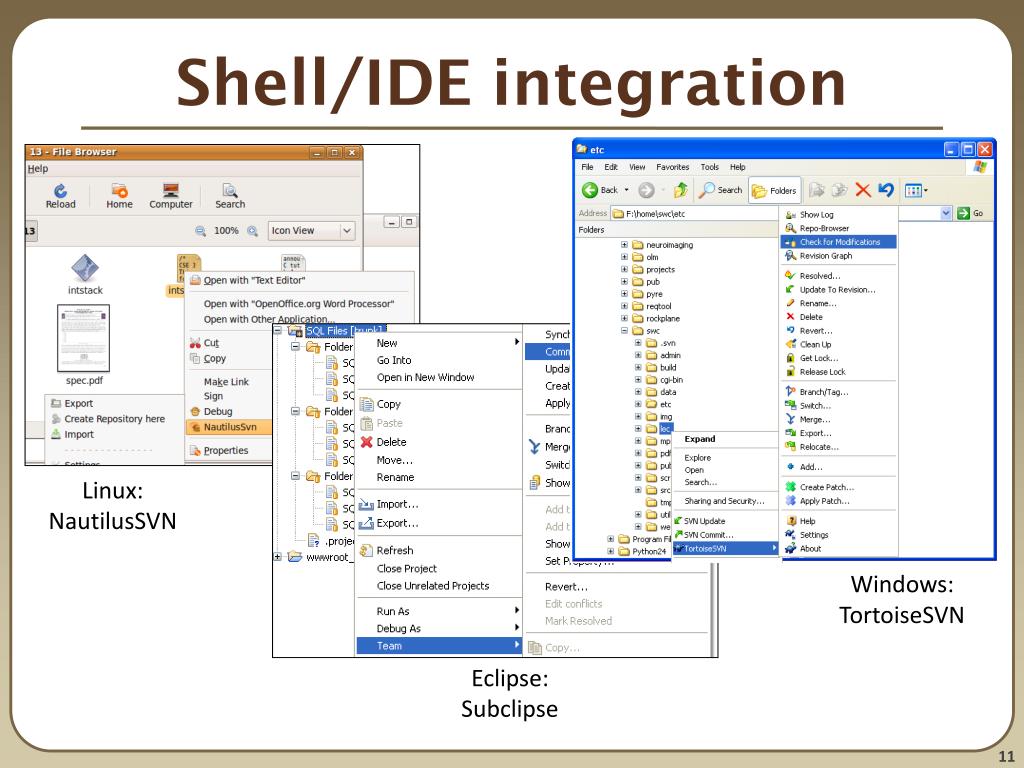Click Show Log in the TortoiseSVN menu
The image size is (1024, 768).
[x=816, y=215]
